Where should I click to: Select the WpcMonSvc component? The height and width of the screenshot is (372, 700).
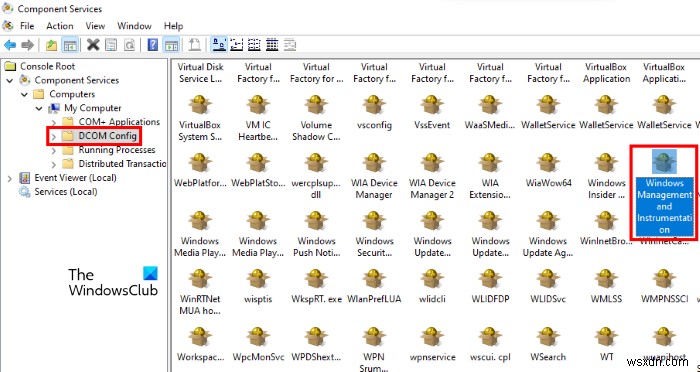(258, 344)
